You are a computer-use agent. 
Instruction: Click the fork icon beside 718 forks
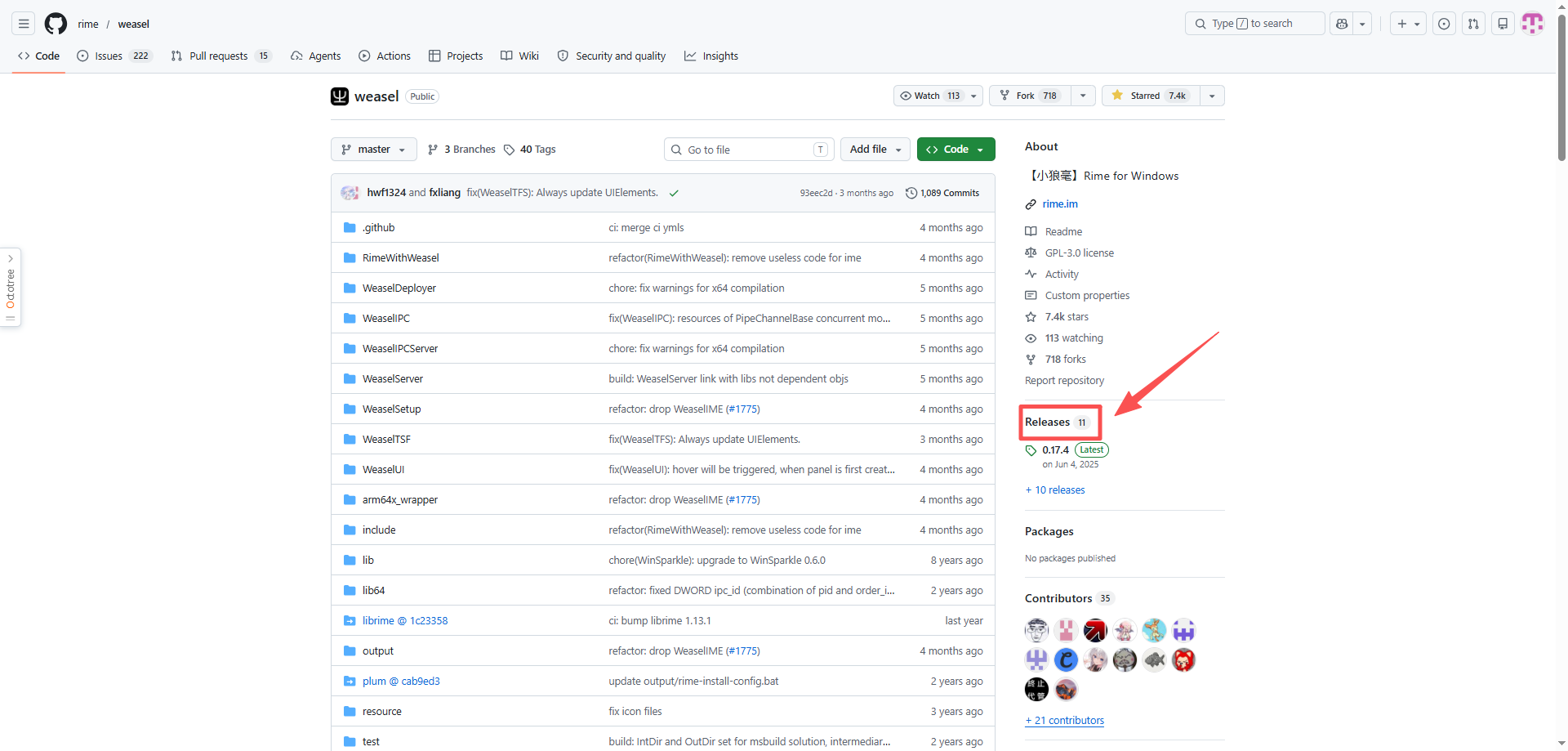tap(1031, 359)
